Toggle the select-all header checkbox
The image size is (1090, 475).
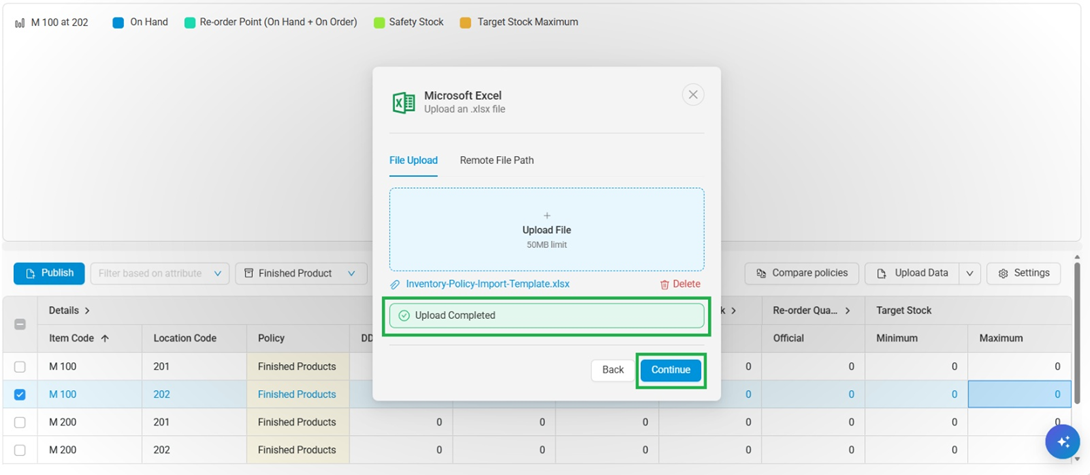[x=20, y=324]
